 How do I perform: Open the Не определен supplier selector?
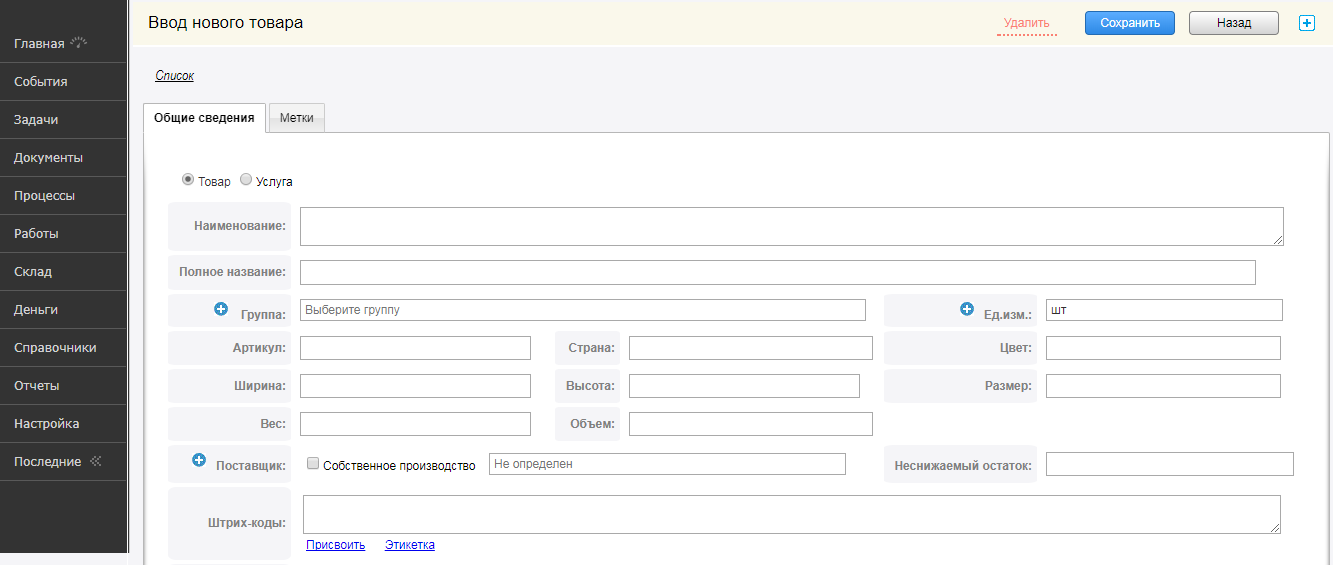click(667, 464)
